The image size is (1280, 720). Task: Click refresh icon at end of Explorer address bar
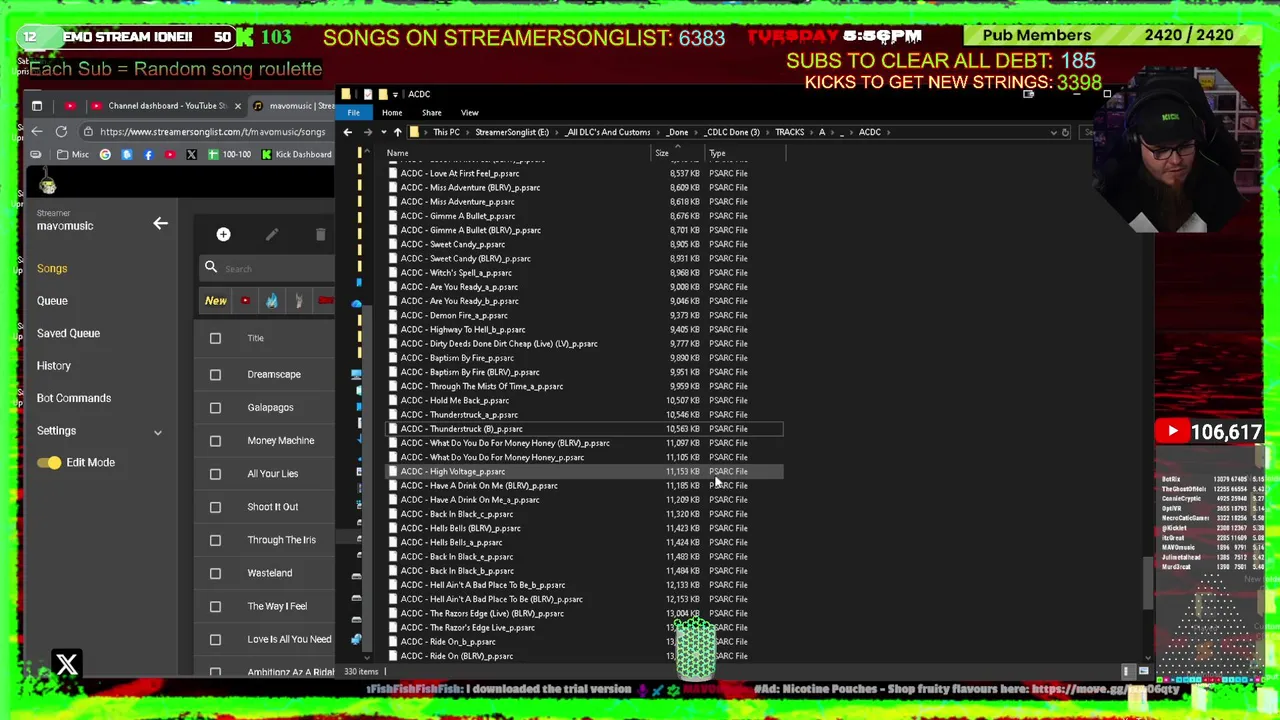pyautogui.click(x=1065, y=132)
